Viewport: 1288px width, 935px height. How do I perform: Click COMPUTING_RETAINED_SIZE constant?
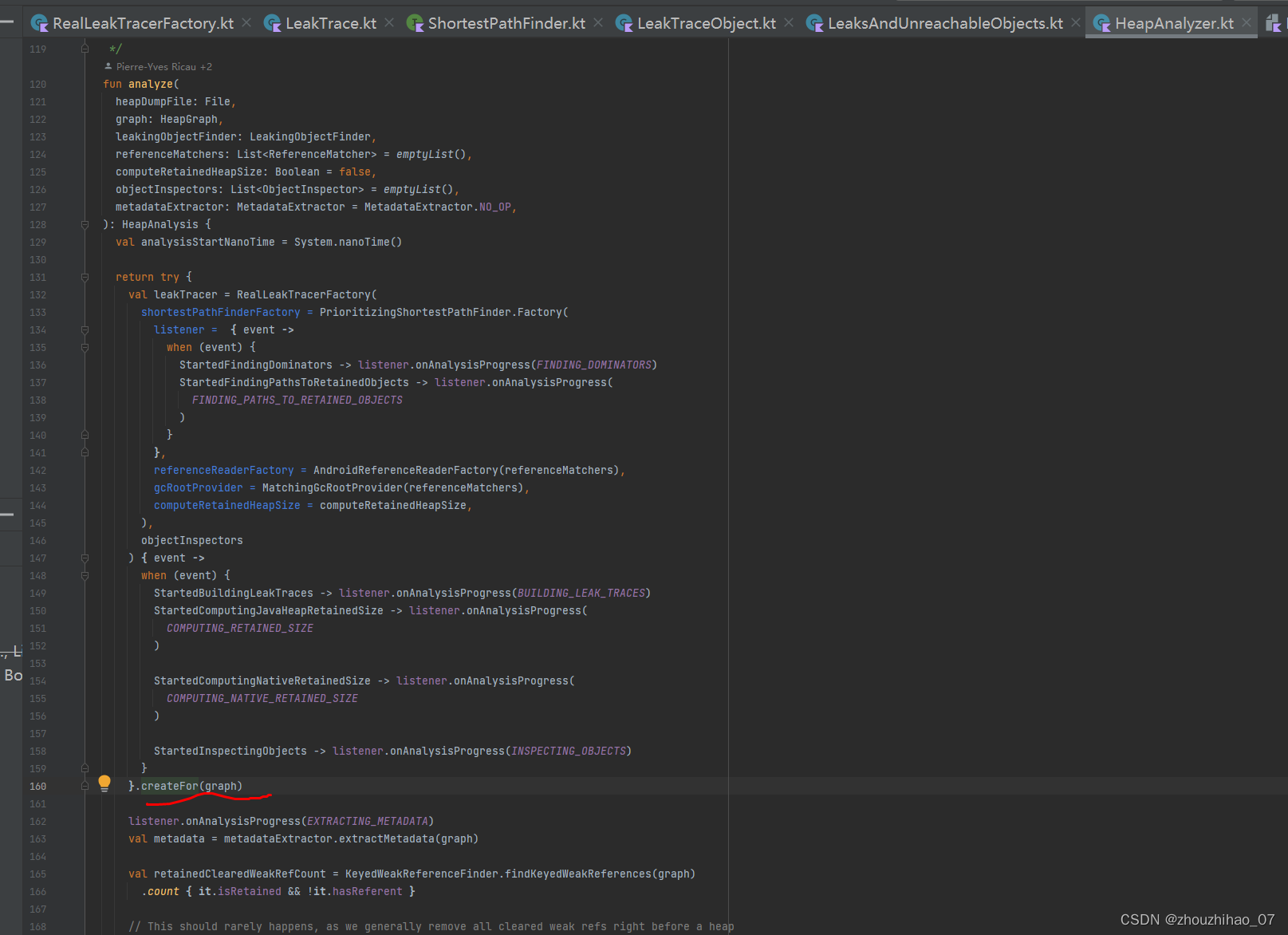[x=240, y=628]
